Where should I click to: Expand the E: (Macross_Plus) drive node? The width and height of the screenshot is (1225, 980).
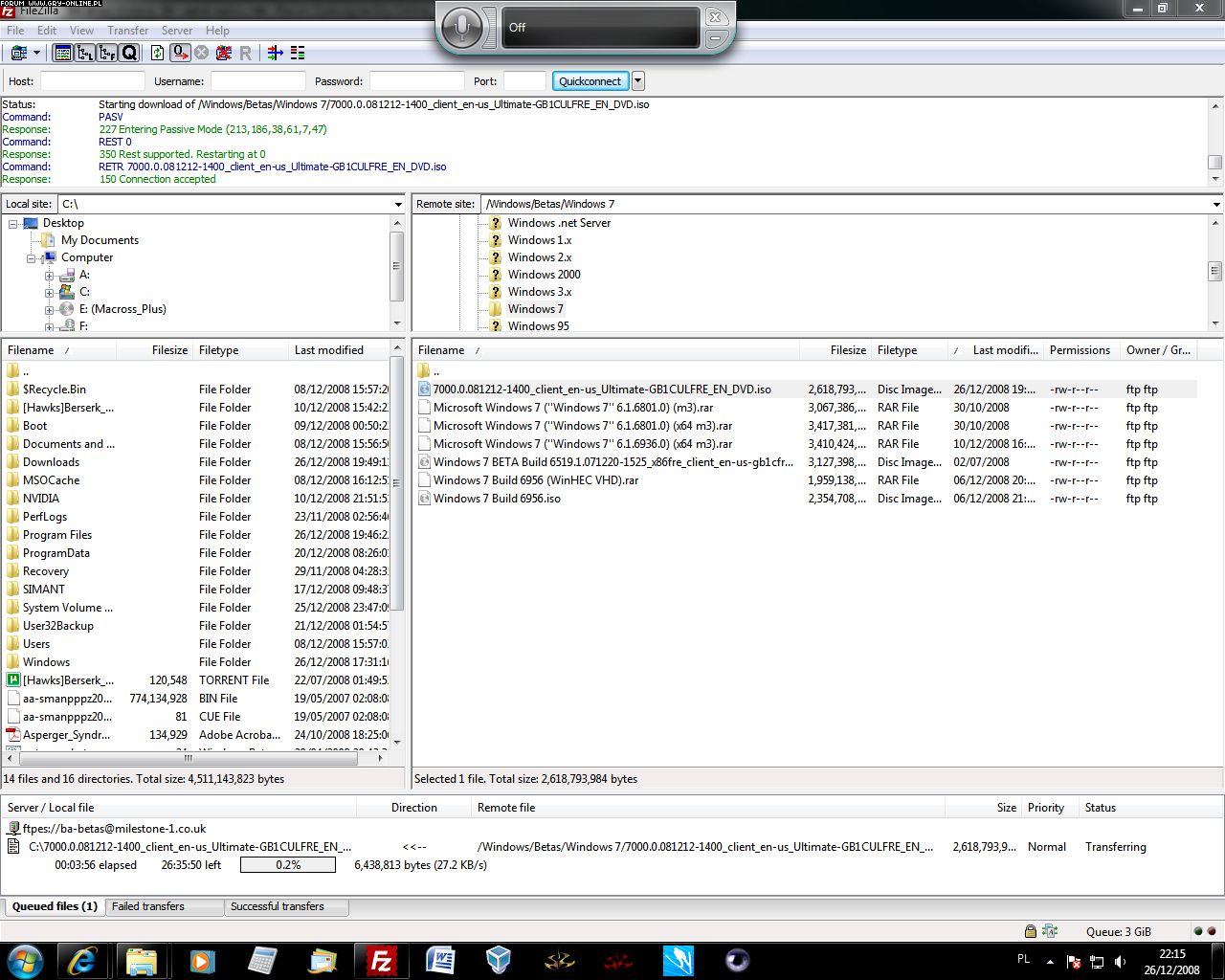[x=49, y=310]
